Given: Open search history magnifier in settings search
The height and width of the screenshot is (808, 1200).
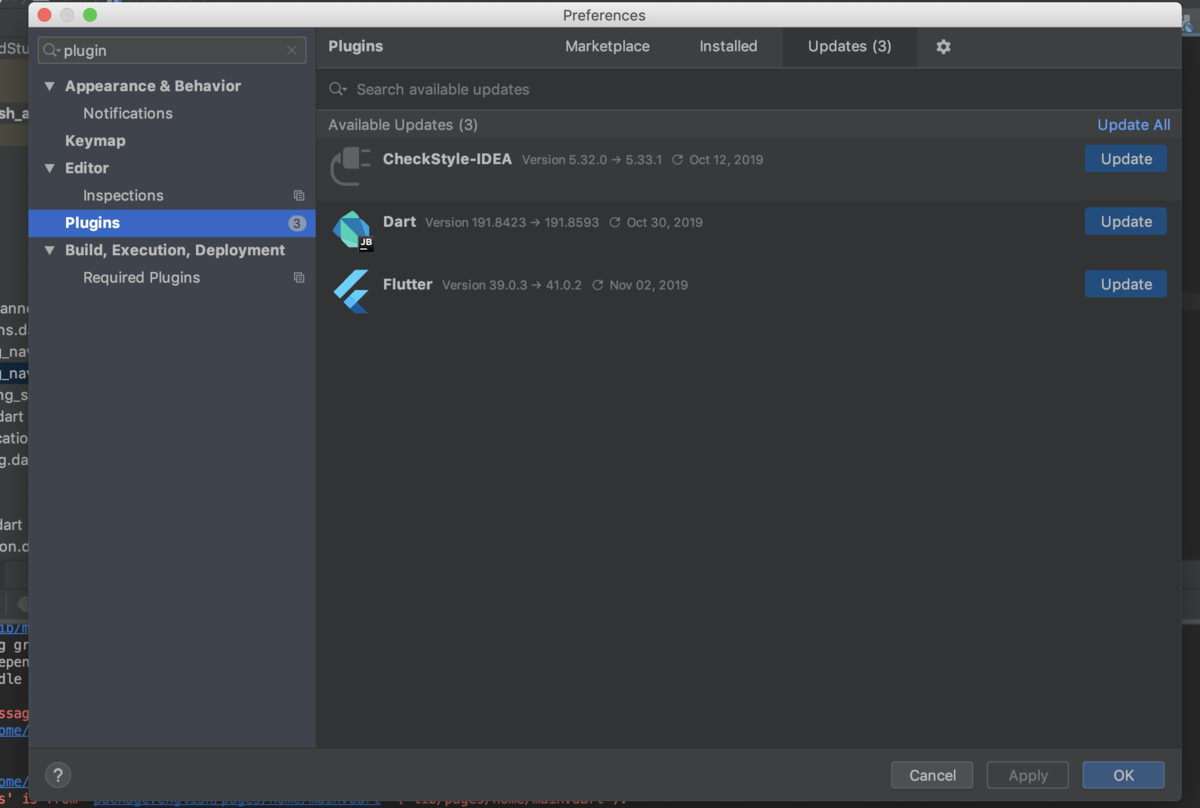Looking at the screenshot, I should [52, 50].
